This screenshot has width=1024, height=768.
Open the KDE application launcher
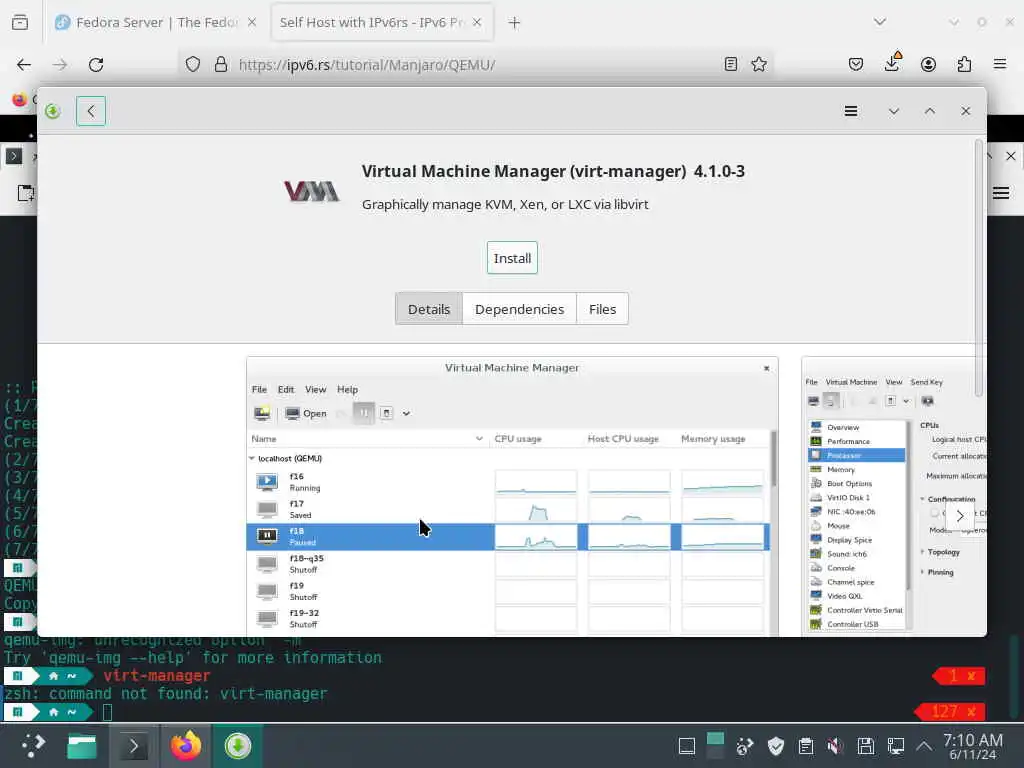pyautogui.click(x=33, y=745)
